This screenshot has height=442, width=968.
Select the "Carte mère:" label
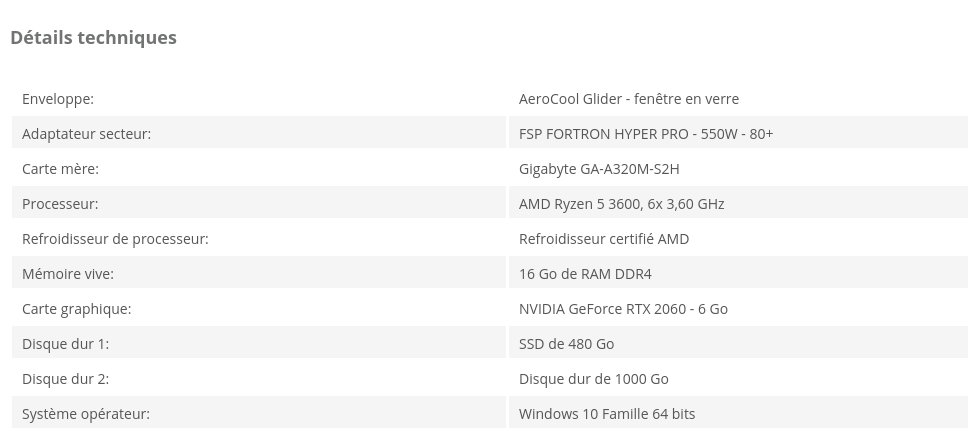point(60,169)
